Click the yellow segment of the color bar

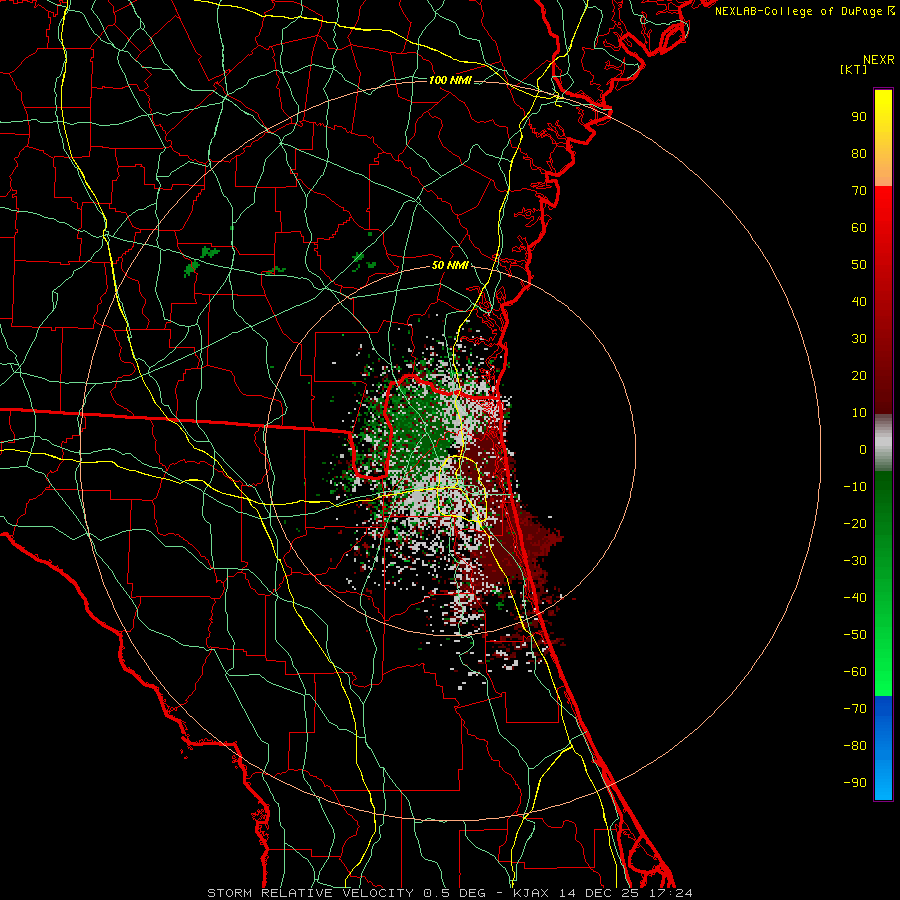point(883,138)
